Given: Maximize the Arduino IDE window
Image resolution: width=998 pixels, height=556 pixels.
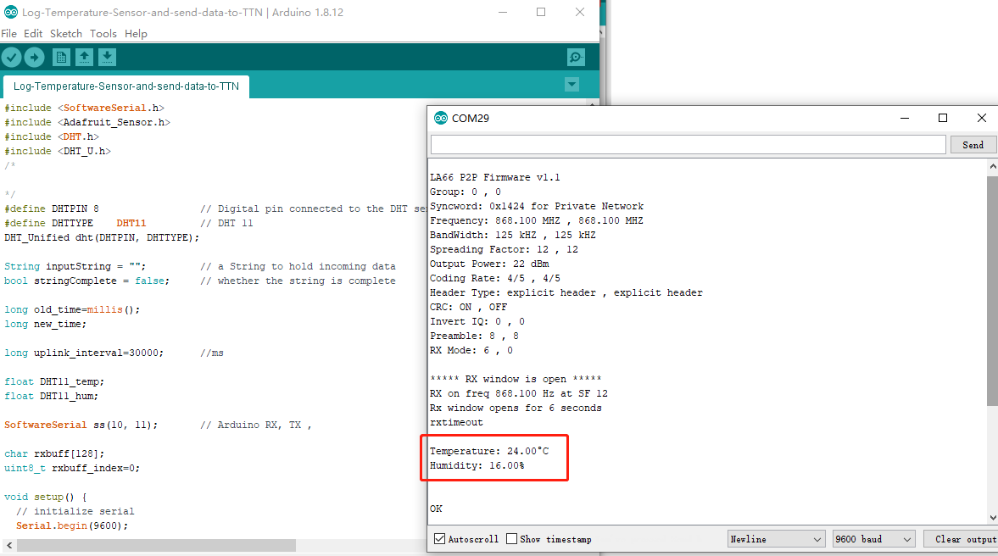Looking at the screenshot, I should (541, 12).
